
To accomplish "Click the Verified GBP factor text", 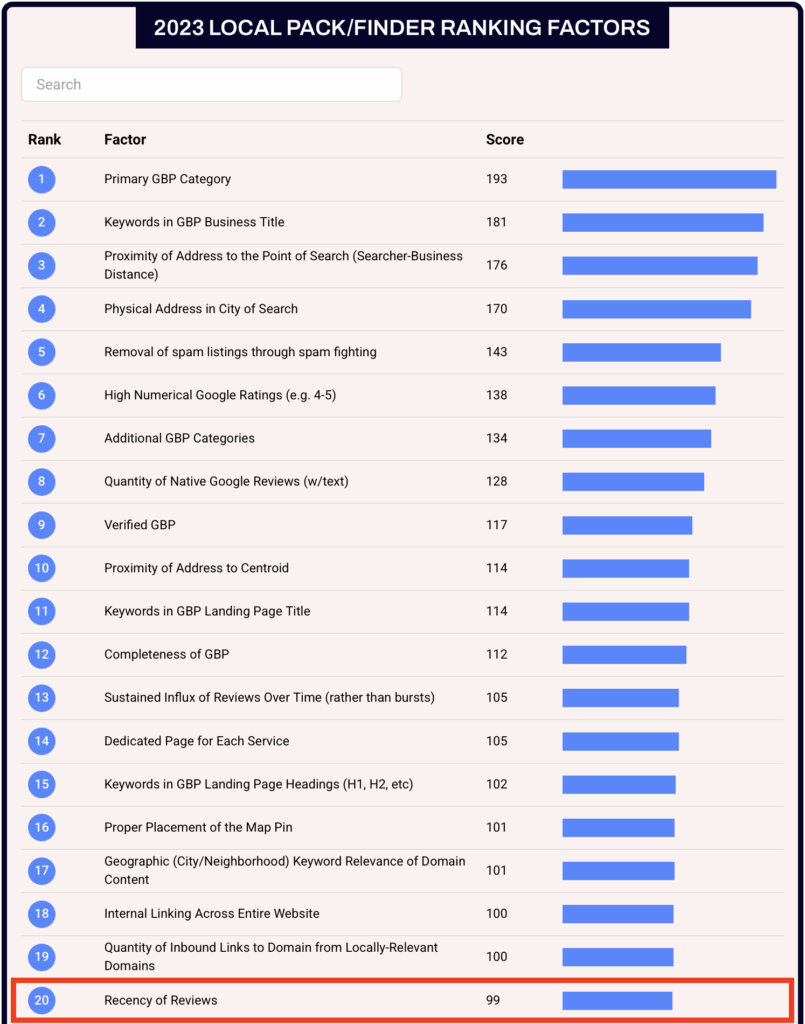I will (x=139, y=525).
